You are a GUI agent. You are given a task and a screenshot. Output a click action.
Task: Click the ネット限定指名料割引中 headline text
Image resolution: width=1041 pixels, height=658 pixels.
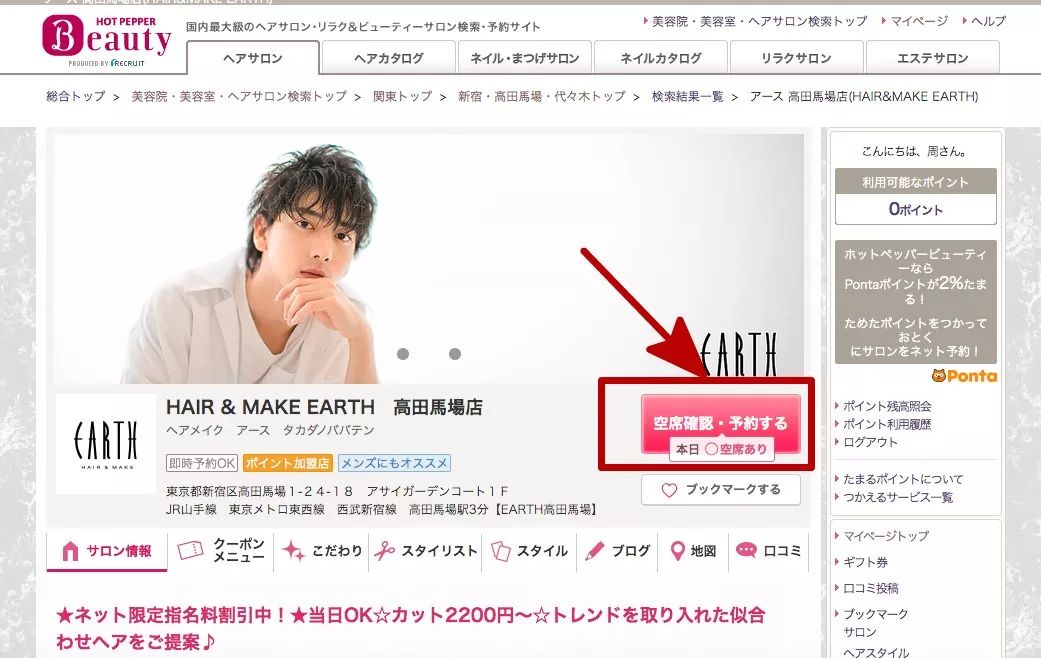tap(410, 629)
